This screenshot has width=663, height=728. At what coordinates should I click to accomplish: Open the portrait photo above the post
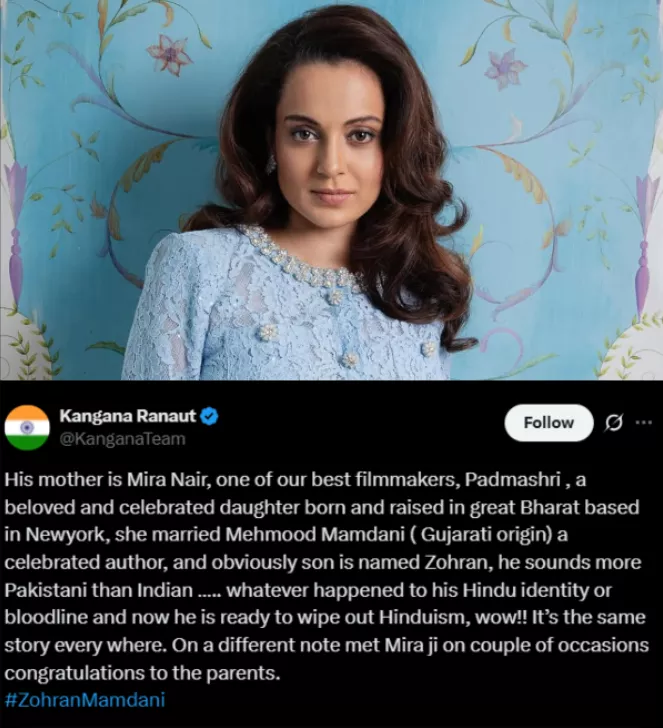point(332,190)
